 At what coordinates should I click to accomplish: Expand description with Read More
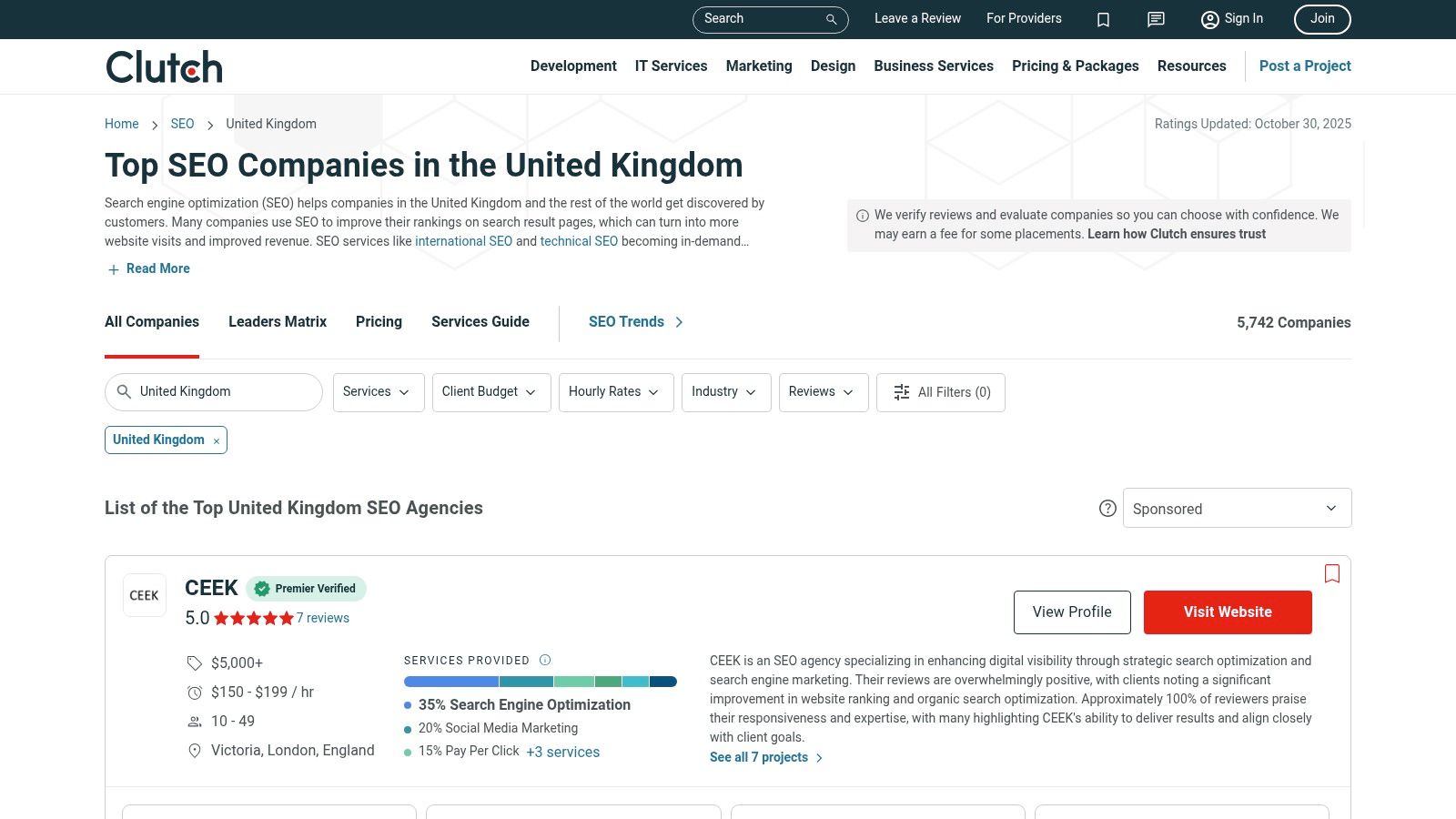148,268
